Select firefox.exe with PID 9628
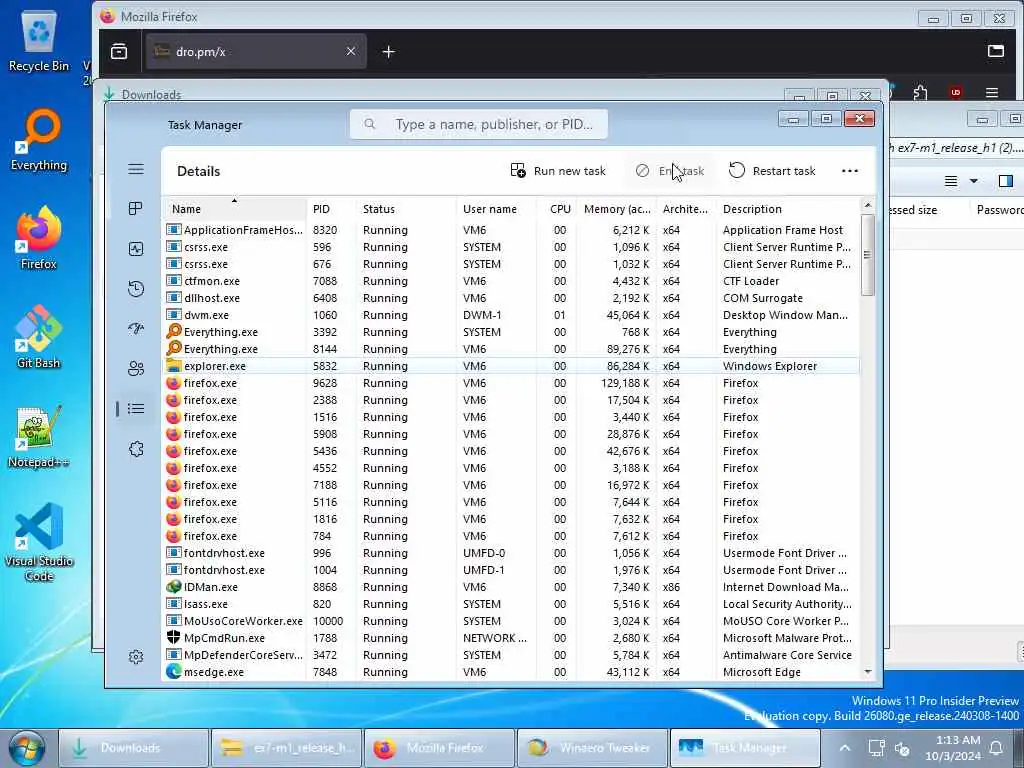The image size is (1024, 768). [511, 383]
